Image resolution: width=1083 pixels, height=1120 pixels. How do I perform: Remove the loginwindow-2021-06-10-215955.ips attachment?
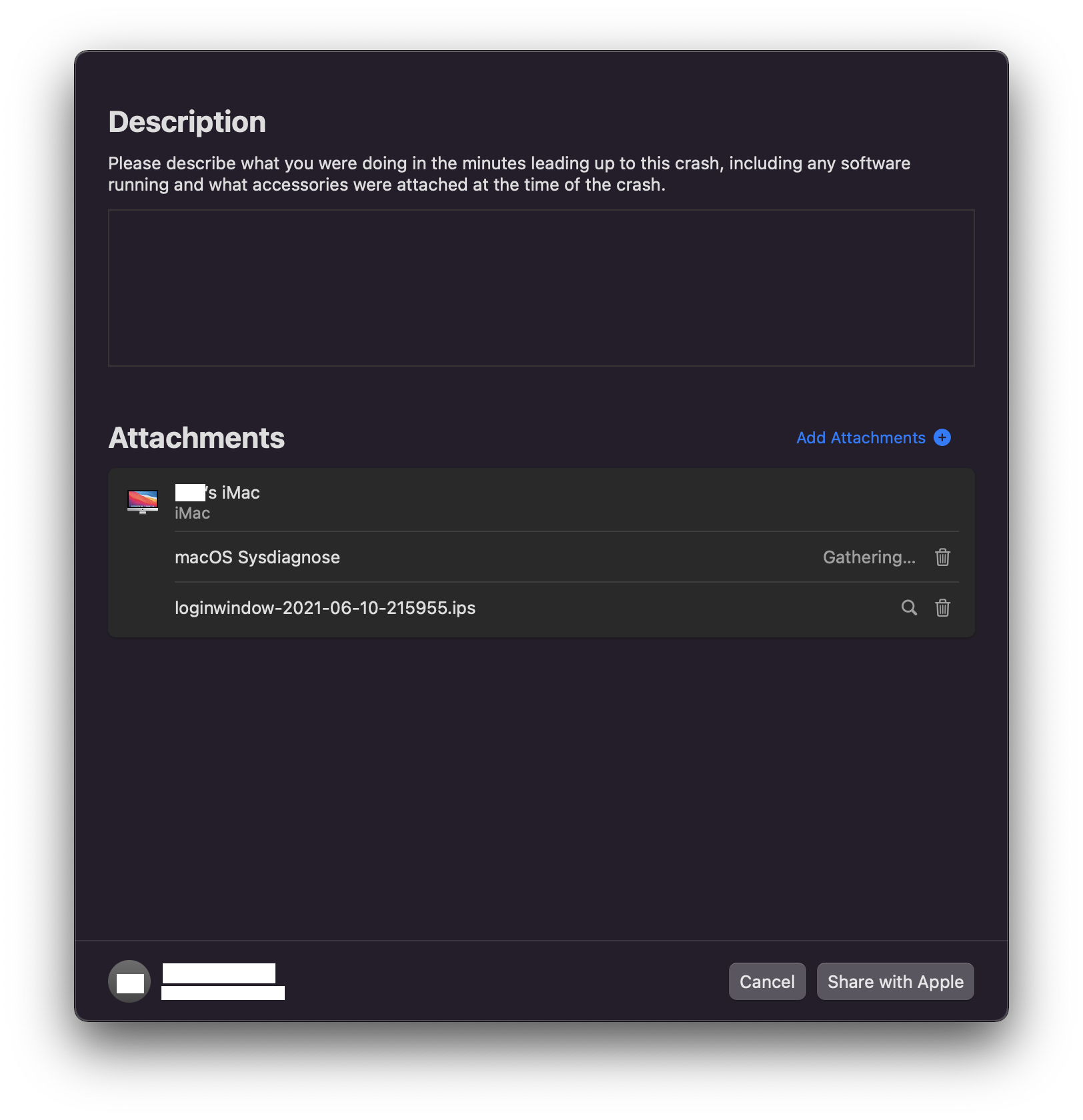click(x=942, y=607)
